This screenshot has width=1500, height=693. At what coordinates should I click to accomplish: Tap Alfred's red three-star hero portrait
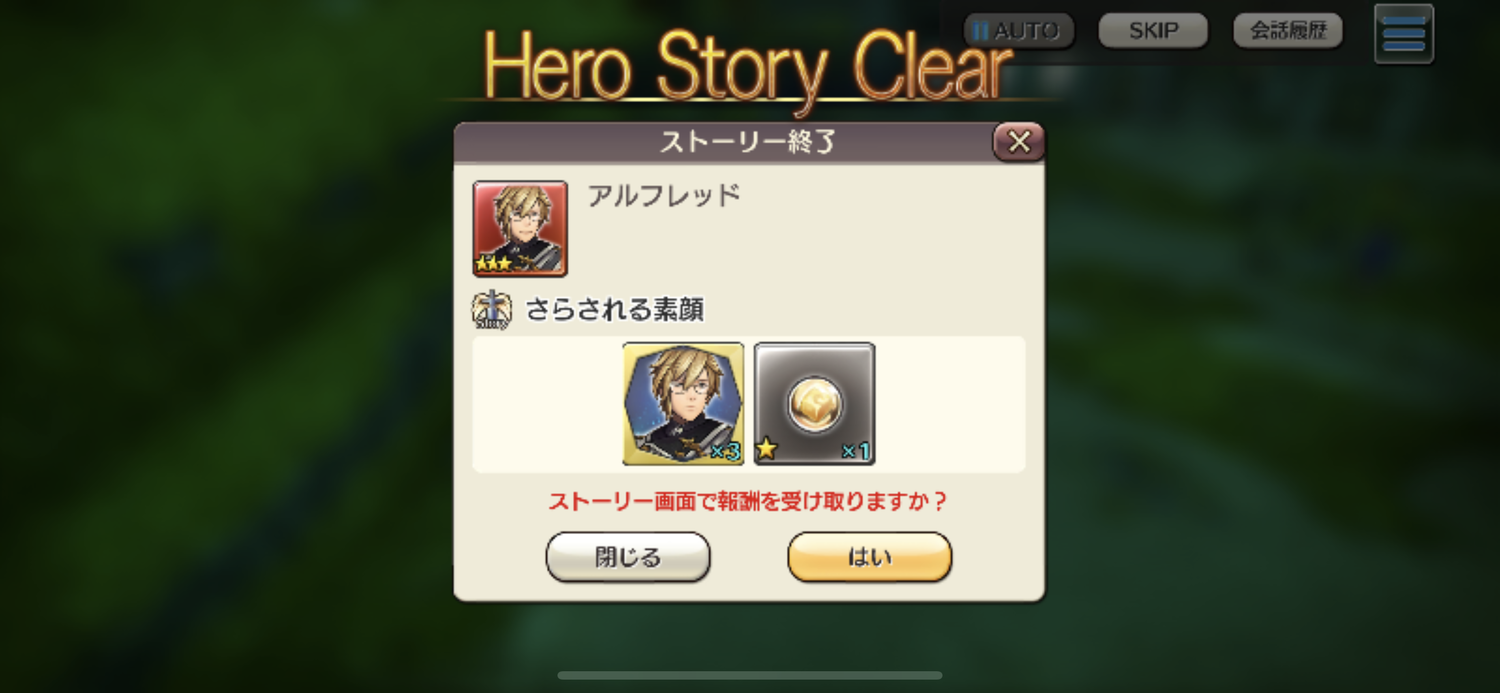pos(520,228)
